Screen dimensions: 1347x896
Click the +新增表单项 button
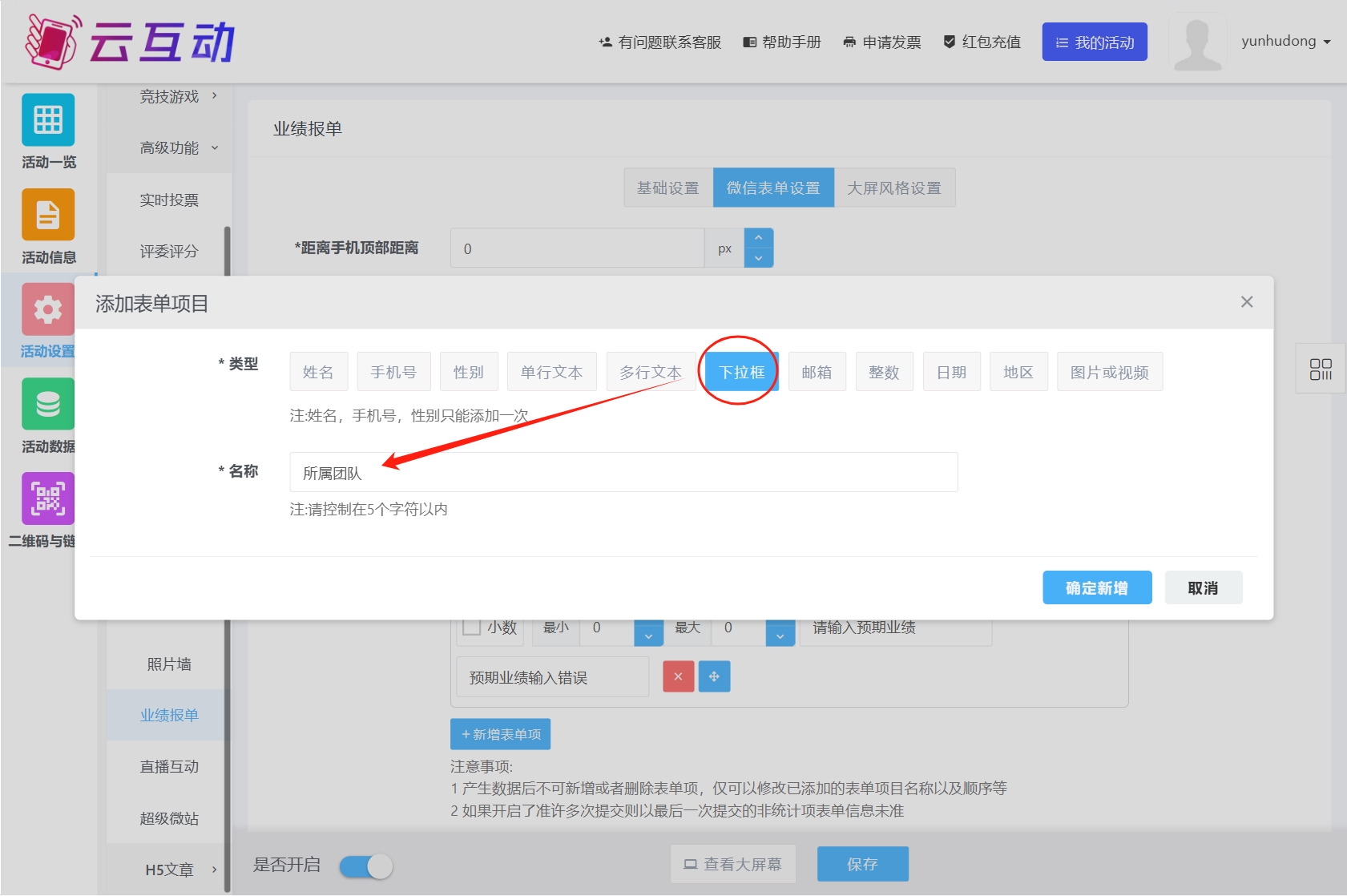click(x=501, y=734)
